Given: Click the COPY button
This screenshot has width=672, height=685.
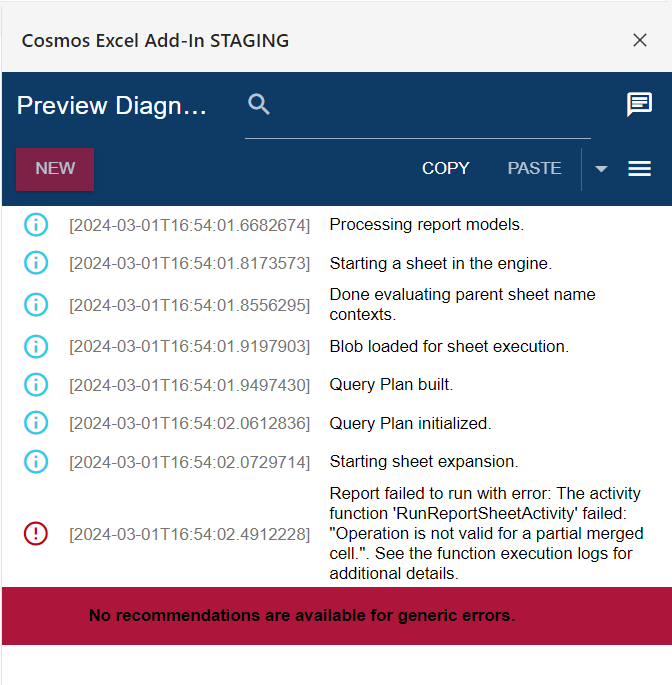Looking at the screenshot, I should (x=445, y=169).
